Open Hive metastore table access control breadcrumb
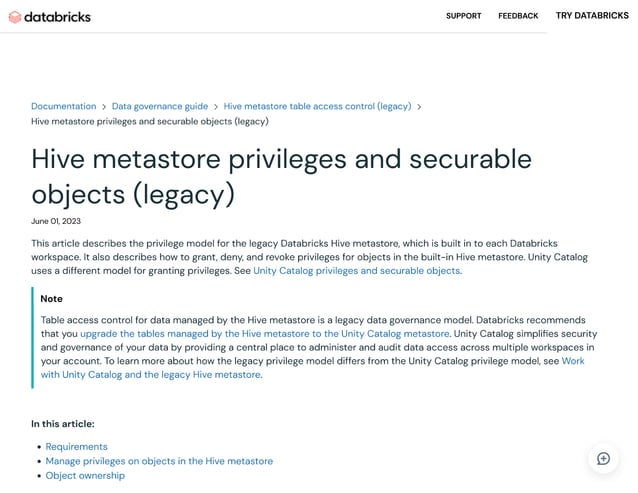 pyautogui.click(x=317, y=106)
